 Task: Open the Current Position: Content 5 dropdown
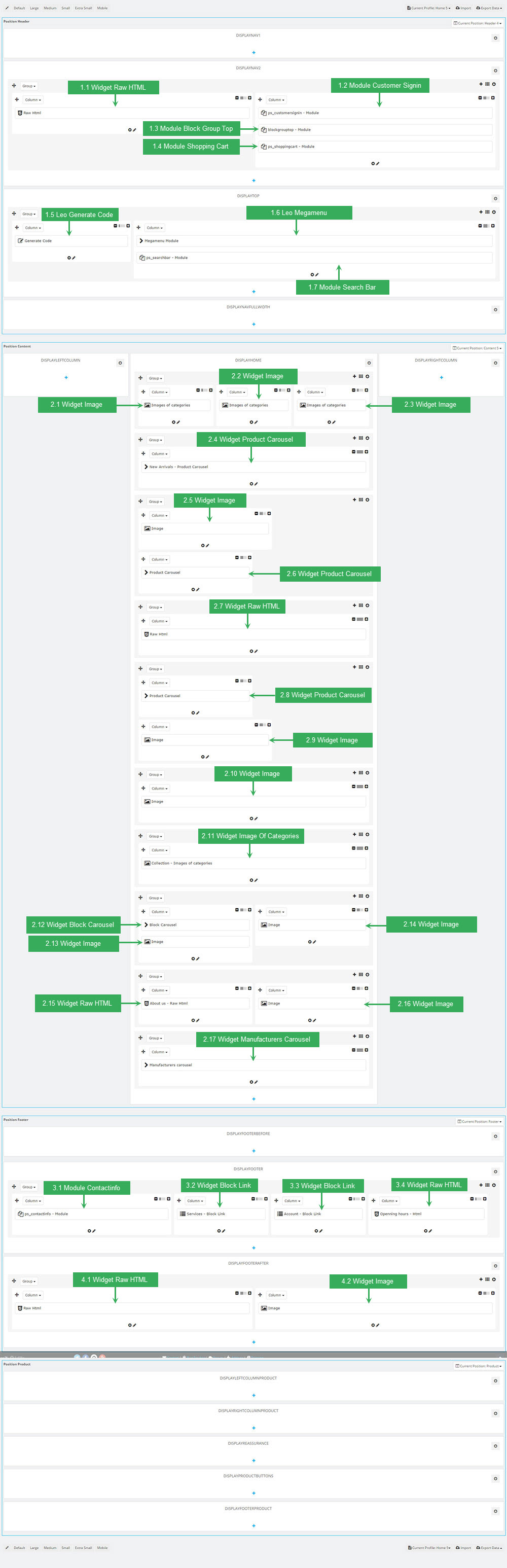tap(477, 348)
